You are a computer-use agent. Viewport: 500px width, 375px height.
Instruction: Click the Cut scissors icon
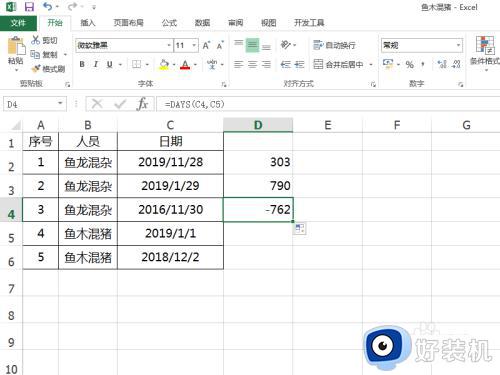pos(35,40)
